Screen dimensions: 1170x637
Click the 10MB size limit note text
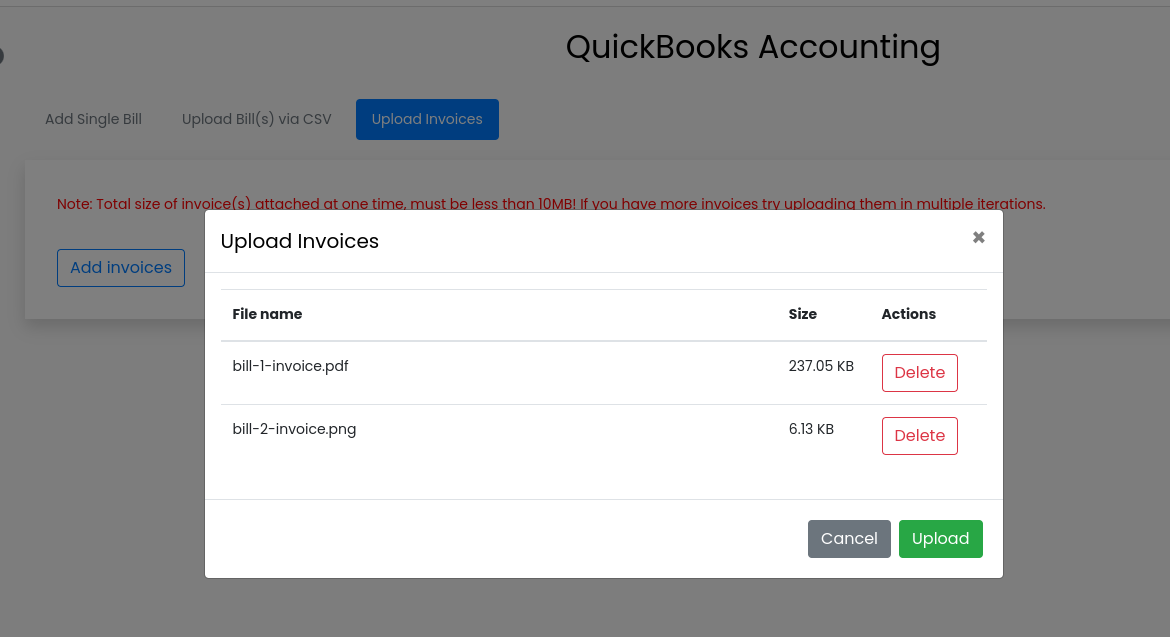(551, 203)
